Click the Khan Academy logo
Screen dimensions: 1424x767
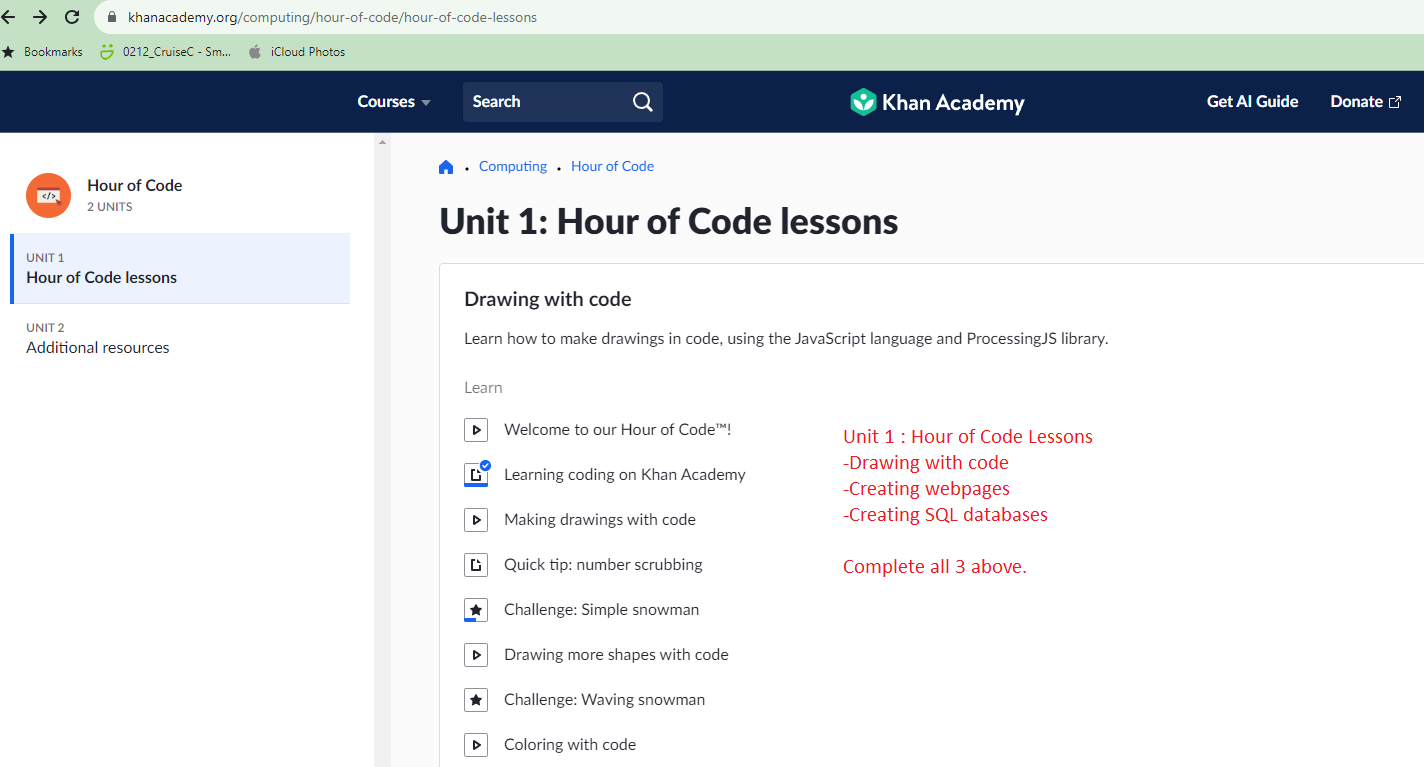click(x=937, y=102)
